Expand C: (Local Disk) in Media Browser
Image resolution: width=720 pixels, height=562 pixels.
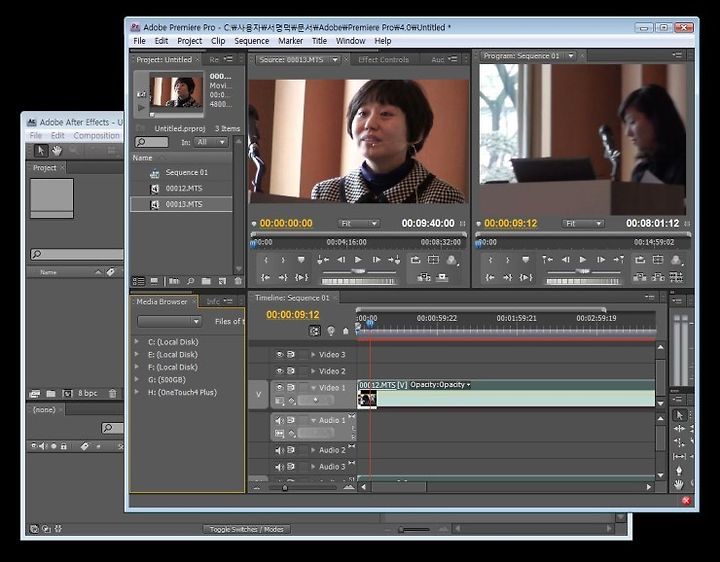pos(137,342)
